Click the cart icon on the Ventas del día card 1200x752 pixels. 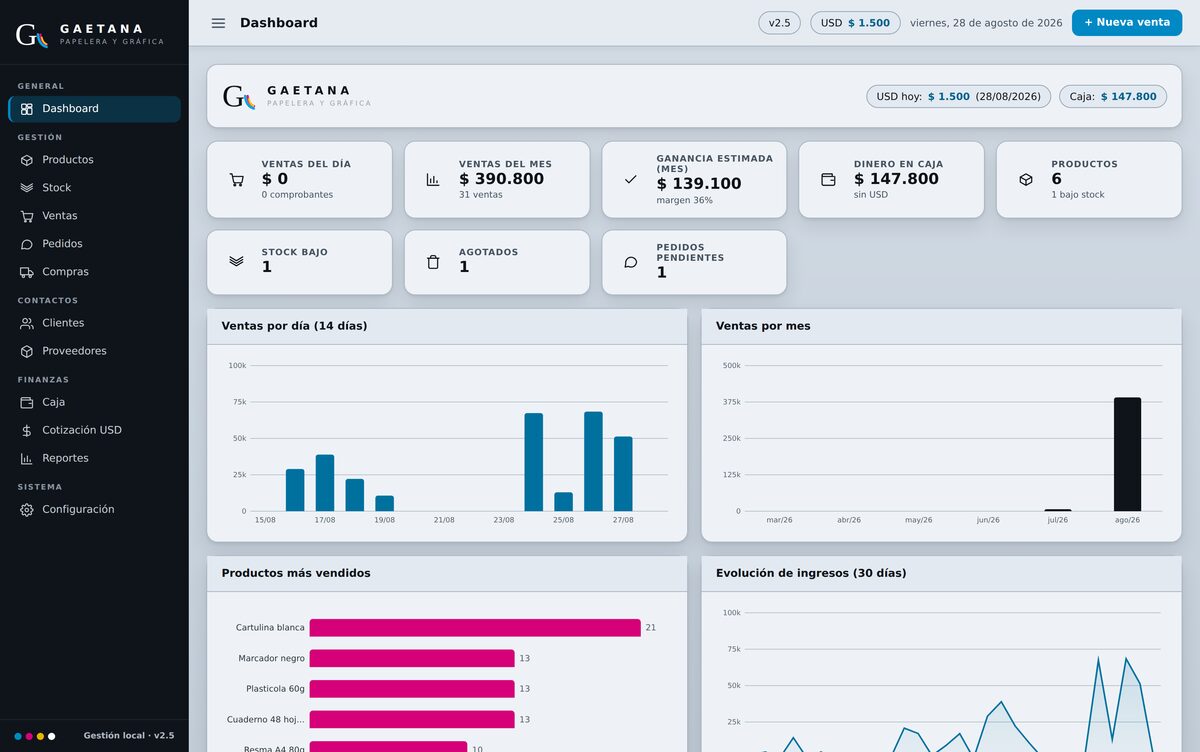click(237, 180)
